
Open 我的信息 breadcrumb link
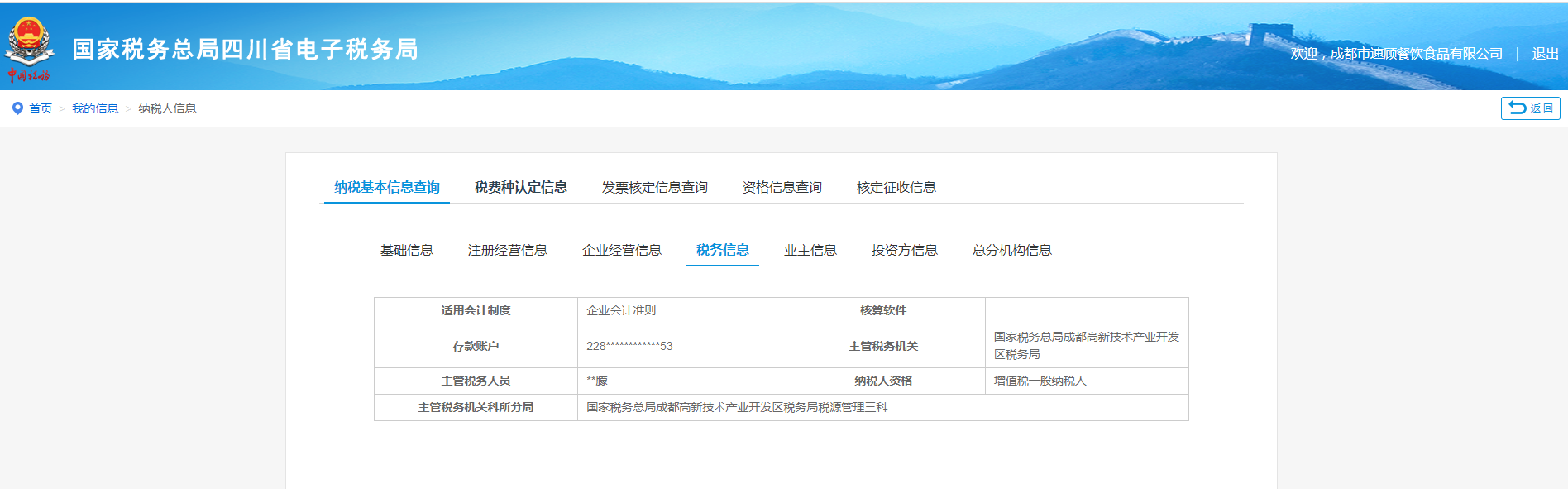point(95,108)
